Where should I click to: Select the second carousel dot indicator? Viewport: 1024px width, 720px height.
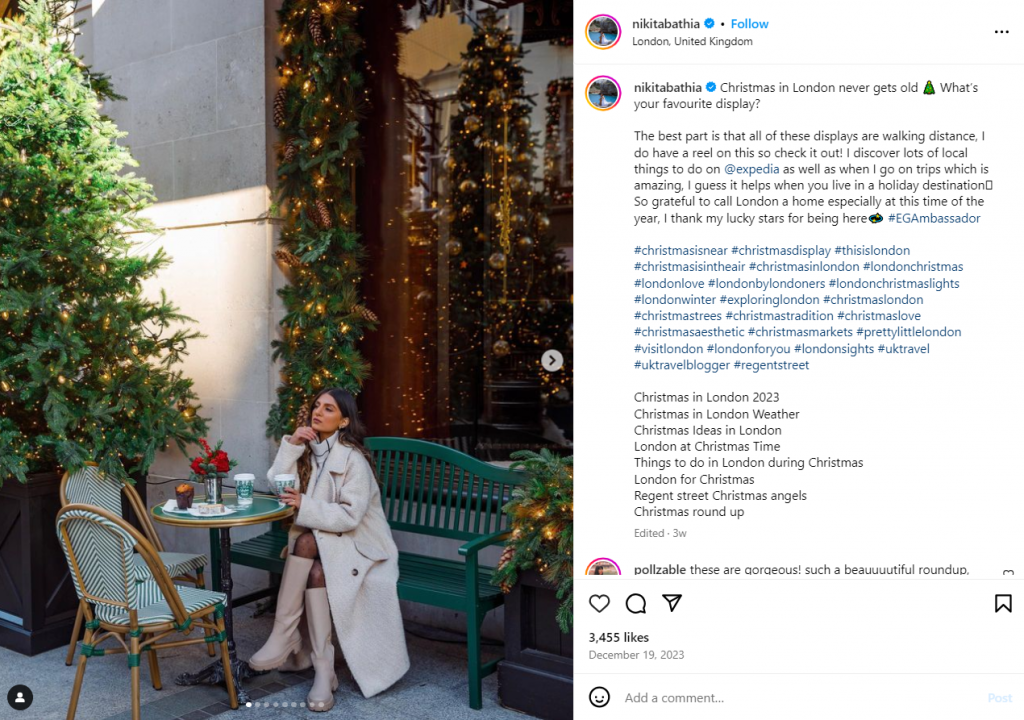pos(257,704)
